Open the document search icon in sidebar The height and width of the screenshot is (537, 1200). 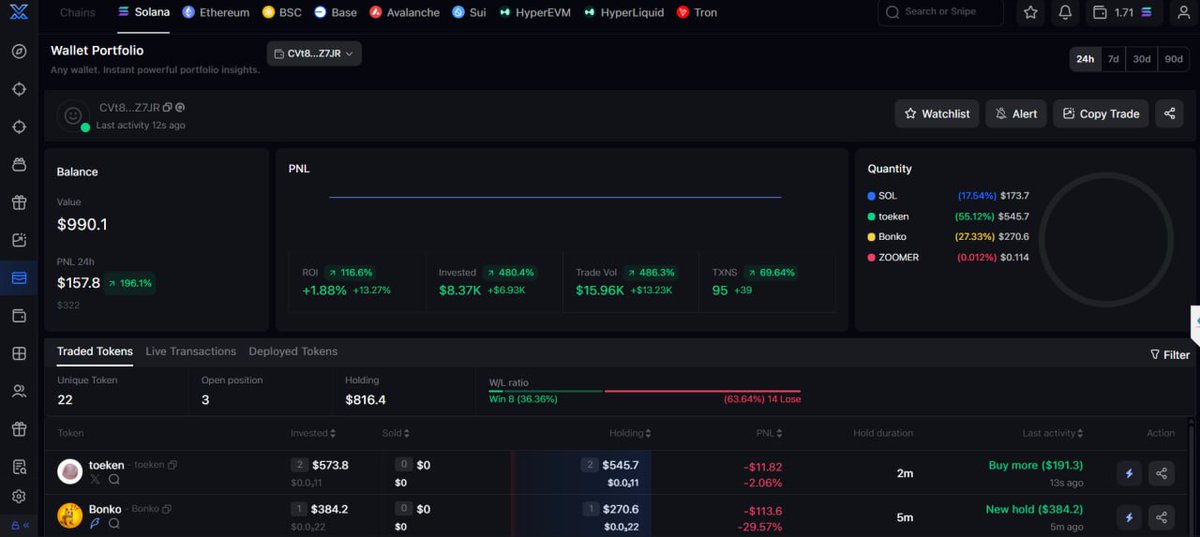click(19, 467)
